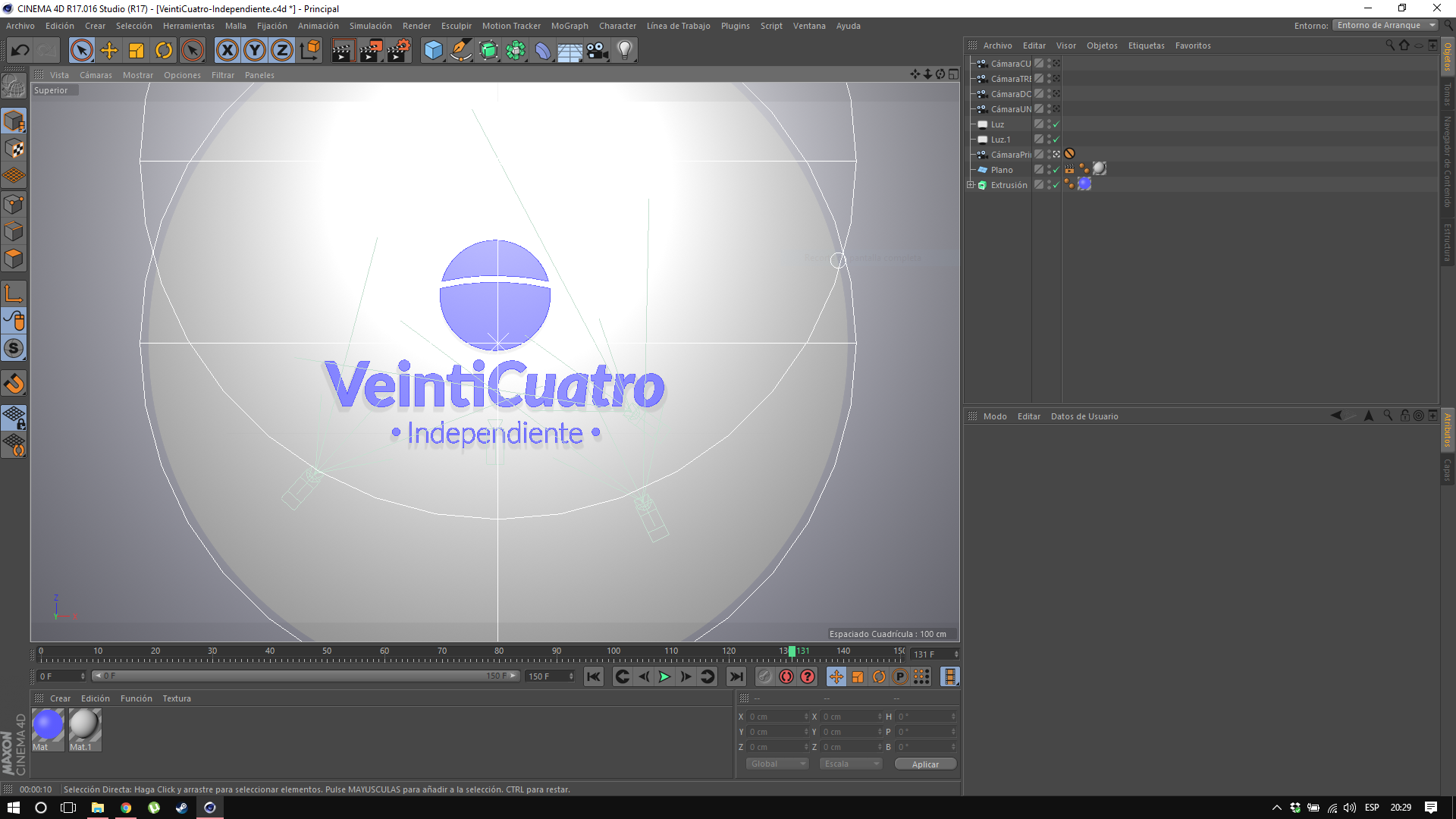Screen dimensions: 1456x819
Task: Click the green timeline marker at frame 131
Action: [792, 651]
